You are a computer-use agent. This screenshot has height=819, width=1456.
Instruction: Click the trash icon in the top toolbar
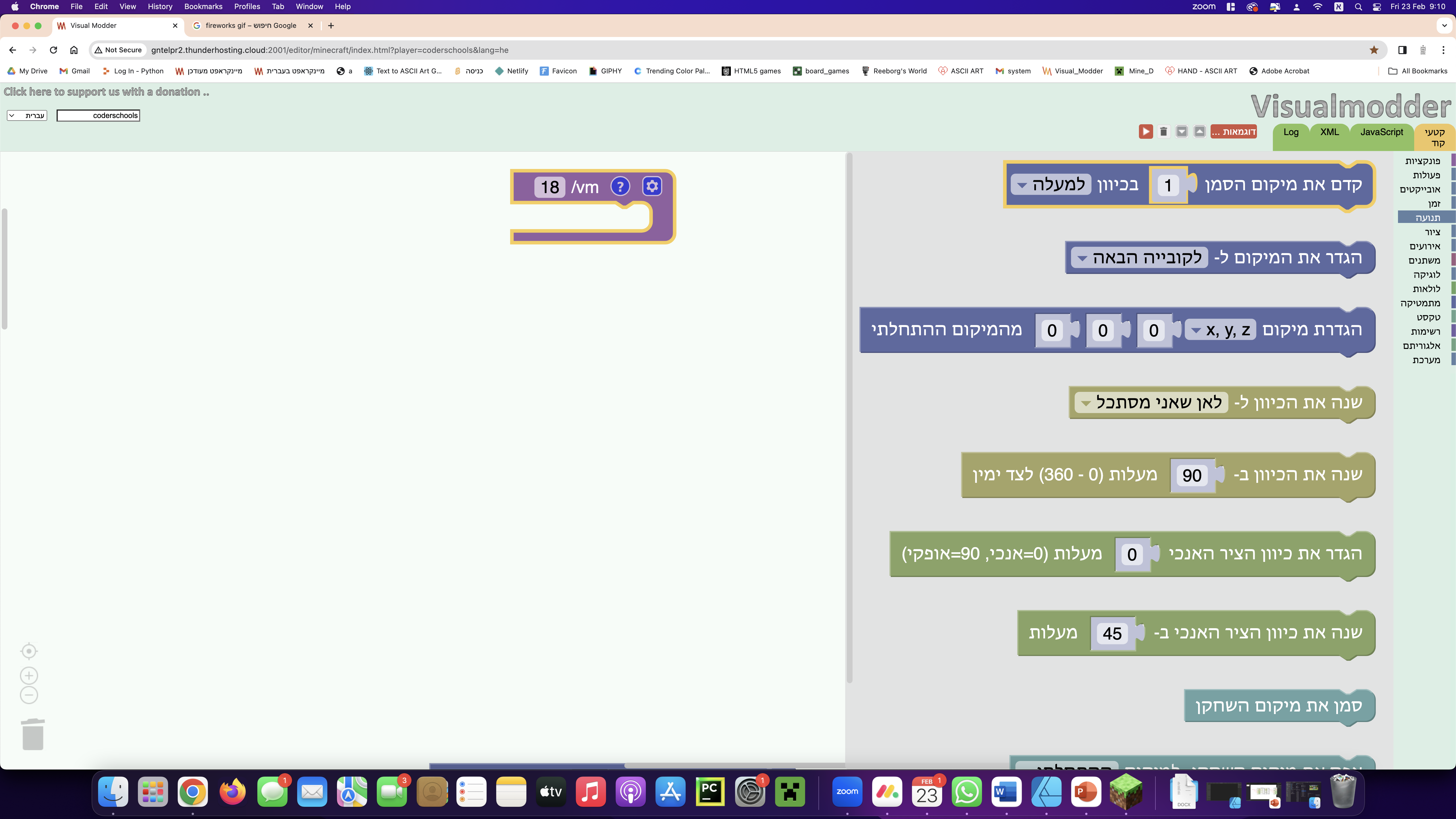1163,132
